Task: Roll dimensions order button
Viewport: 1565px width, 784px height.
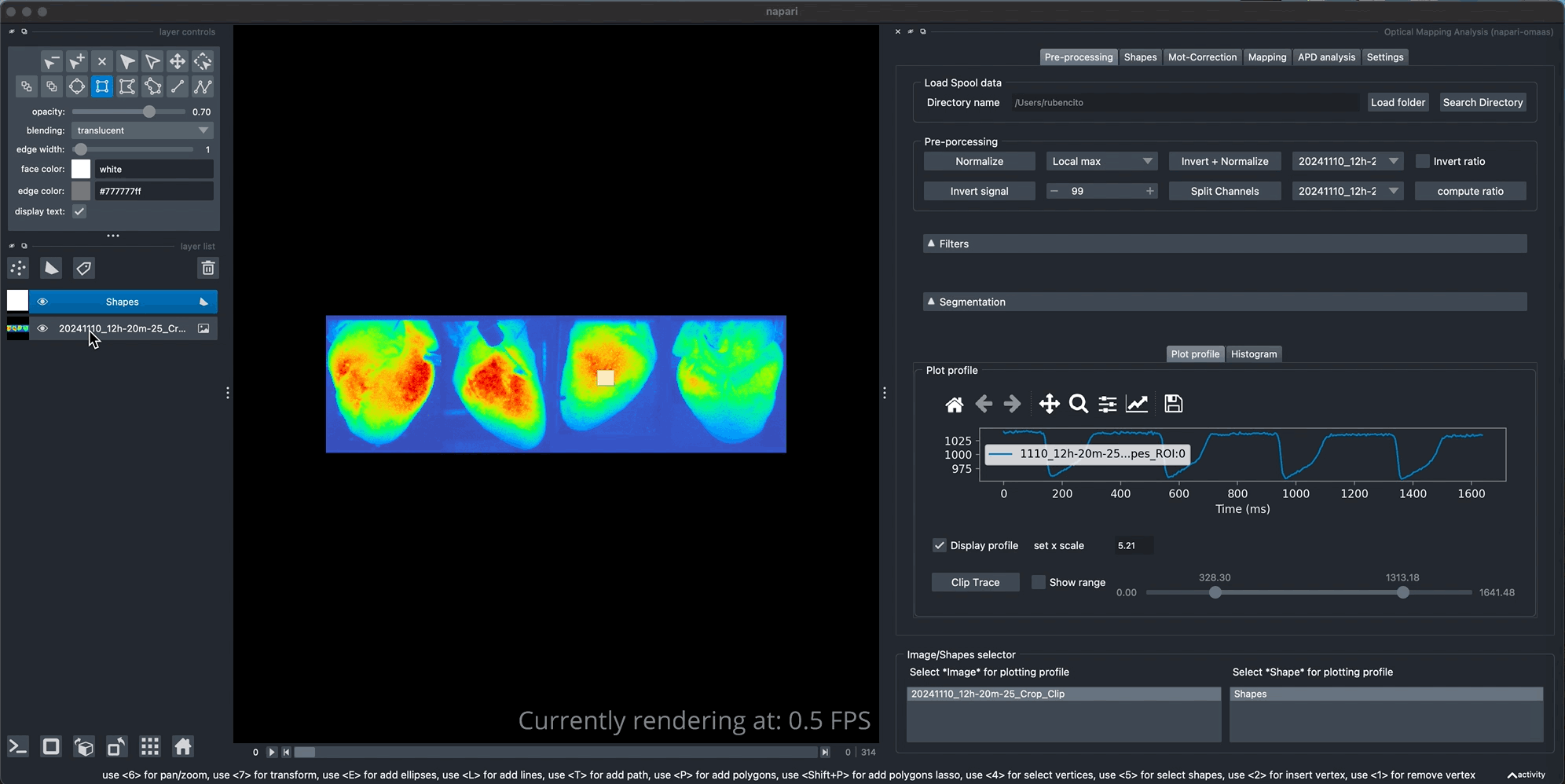Action: click(x=84, y=746)
